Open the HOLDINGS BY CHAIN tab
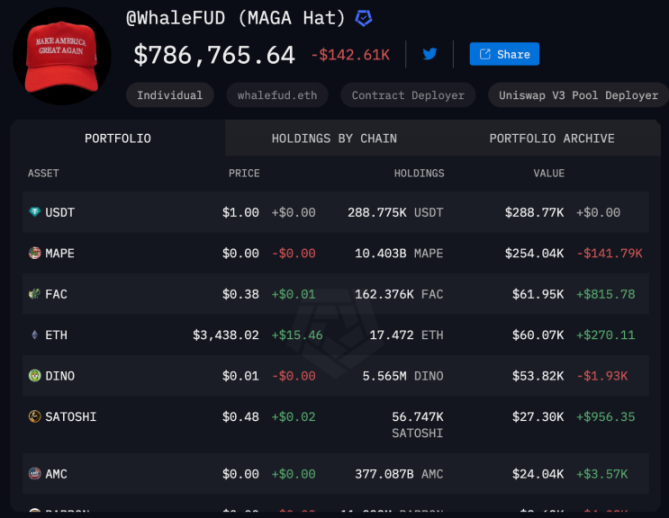The height and width of the screenshot is (518, 669). pyautogui.click(x=334, y=138)
